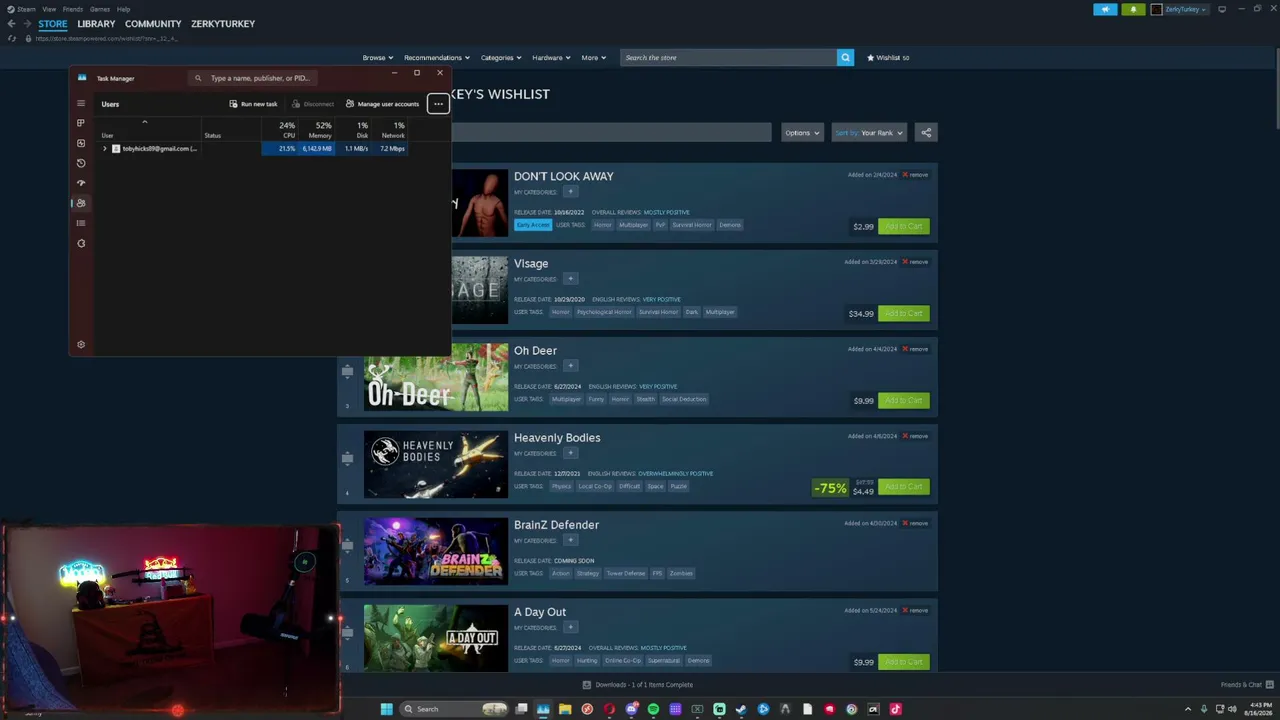1280x720 pixels.
Task: Open the Windows Start menu
Action: tap(386, 710)
